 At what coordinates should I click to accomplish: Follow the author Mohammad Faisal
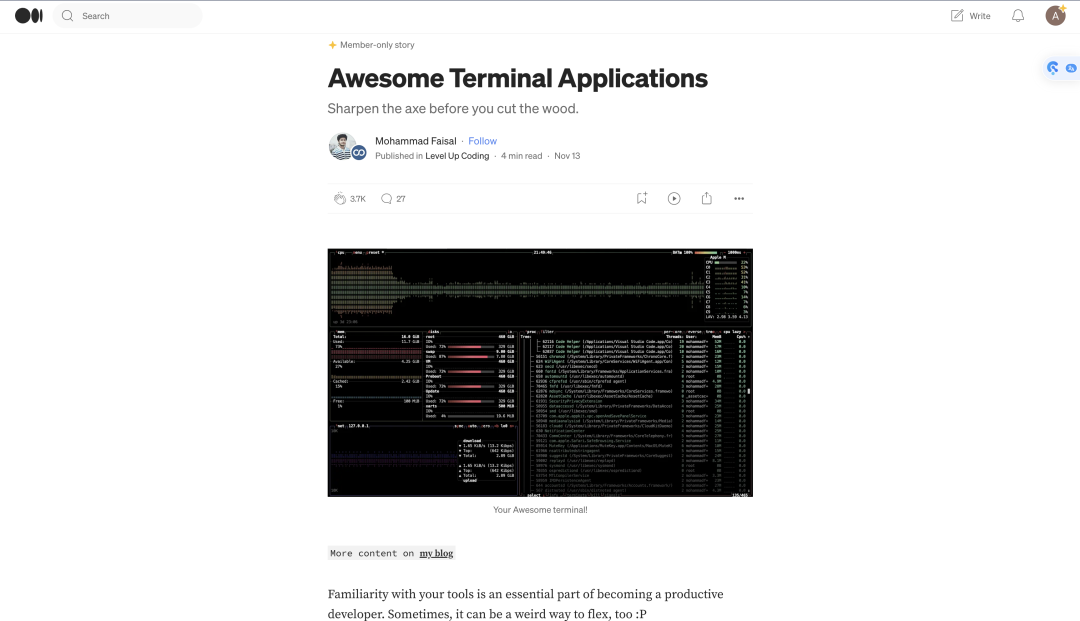coord(482,140)
